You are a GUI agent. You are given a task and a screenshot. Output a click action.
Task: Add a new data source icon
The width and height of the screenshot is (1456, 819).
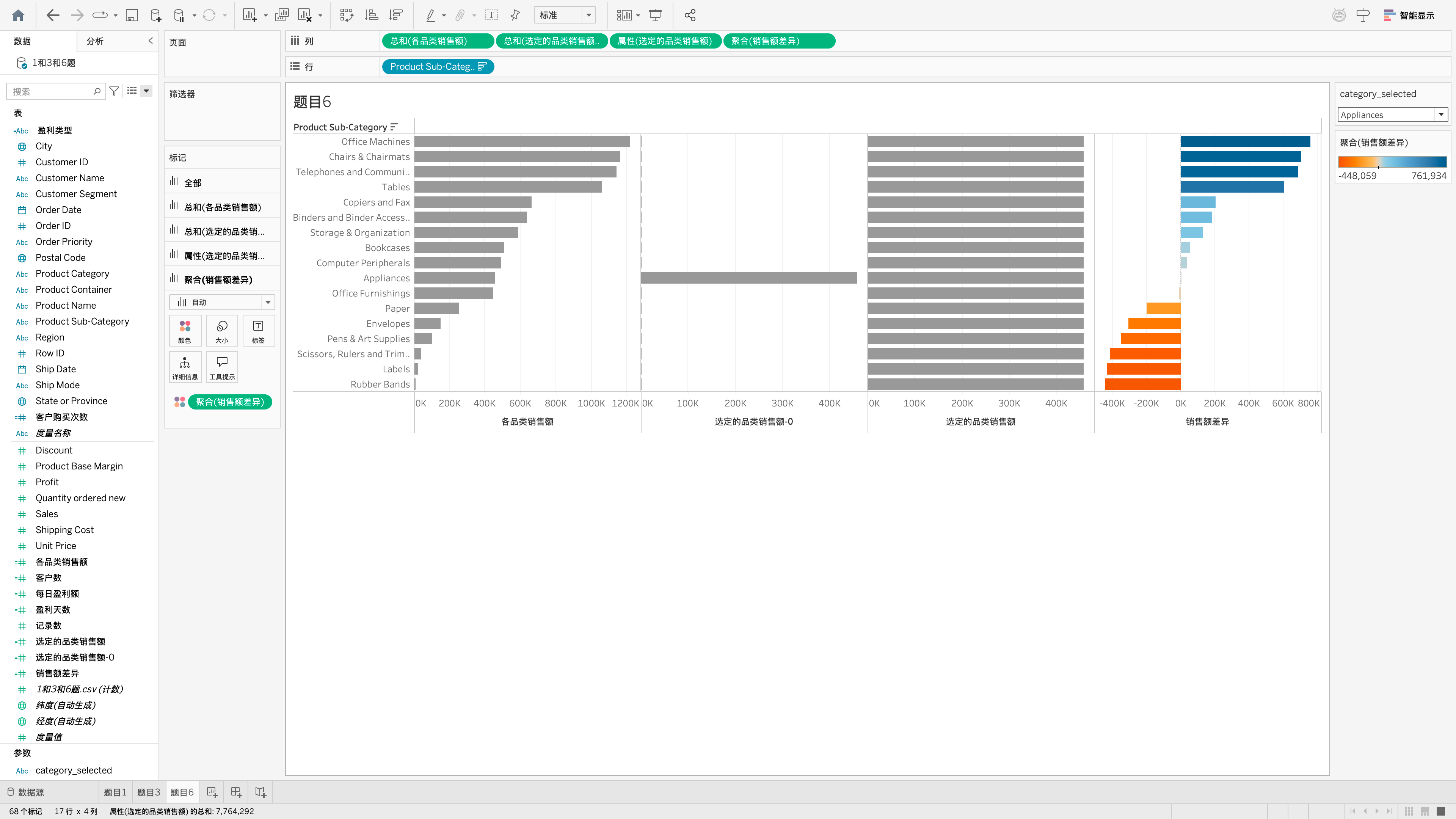[x=155, y=15]
